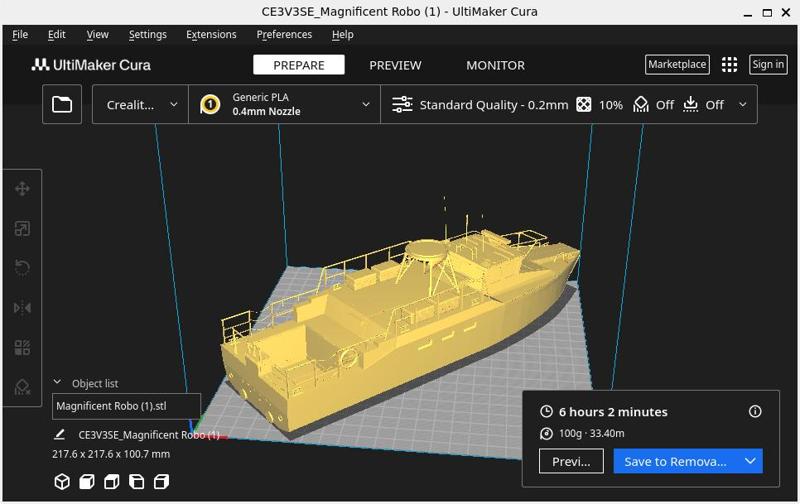This screenshot has height=504, width=800.
Task: Open the application switcher grid icon
Action: tap(729, 65)
